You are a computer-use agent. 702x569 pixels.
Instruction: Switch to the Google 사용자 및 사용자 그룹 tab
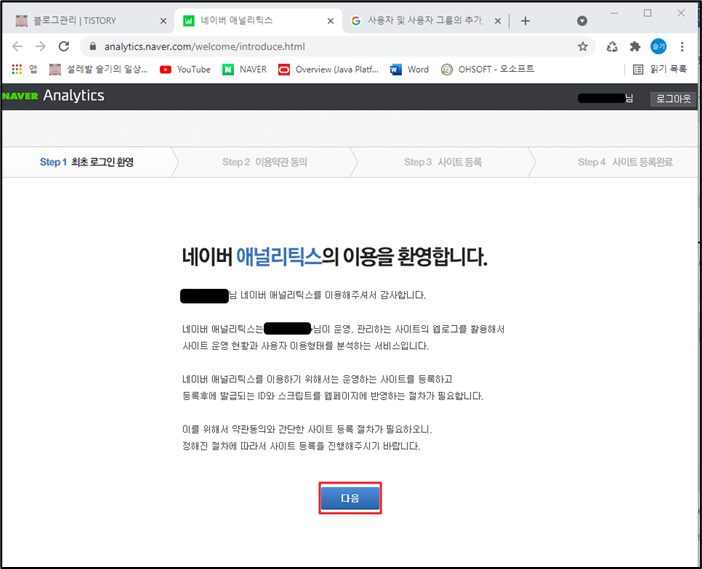click(424, 21)
